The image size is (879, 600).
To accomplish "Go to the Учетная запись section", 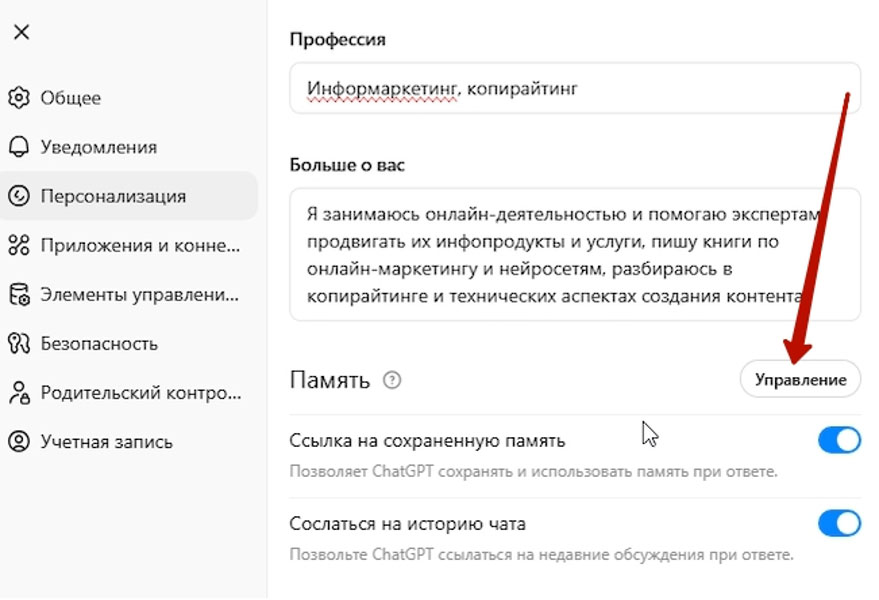I will pyautogui.click(x=106, y=441).
